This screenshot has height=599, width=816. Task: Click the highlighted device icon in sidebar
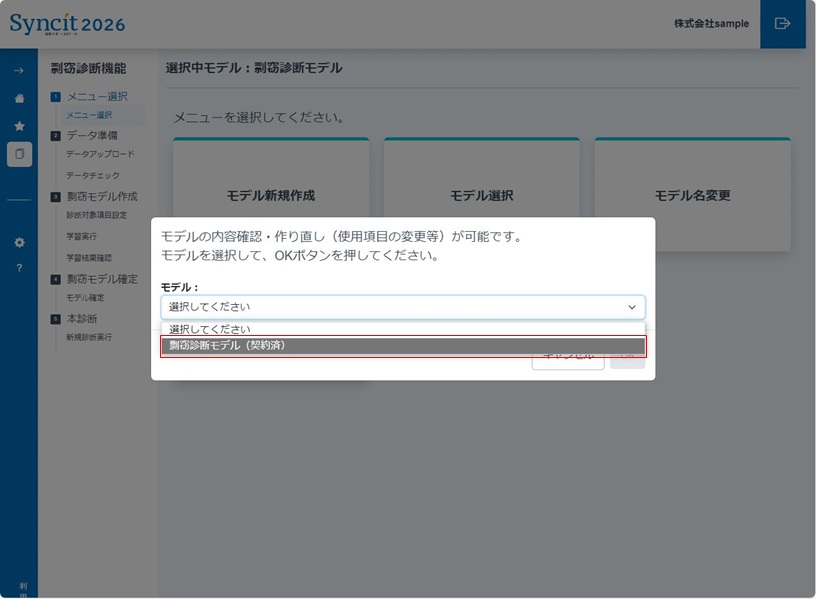pyautogui.click(x=18, y=153)
